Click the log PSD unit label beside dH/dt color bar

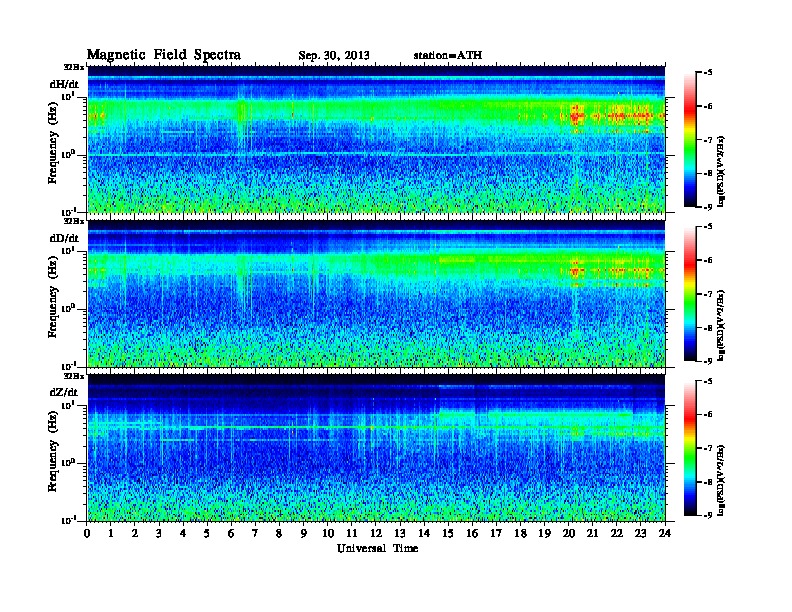tap(722, 171)
